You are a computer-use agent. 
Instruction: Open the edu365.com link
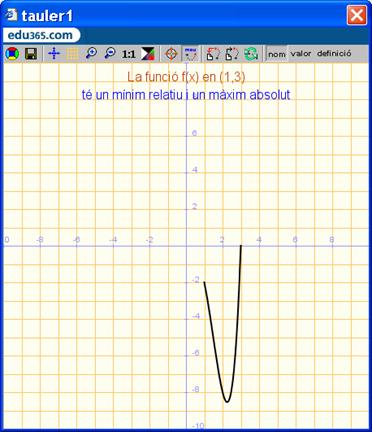pos(40,35)
